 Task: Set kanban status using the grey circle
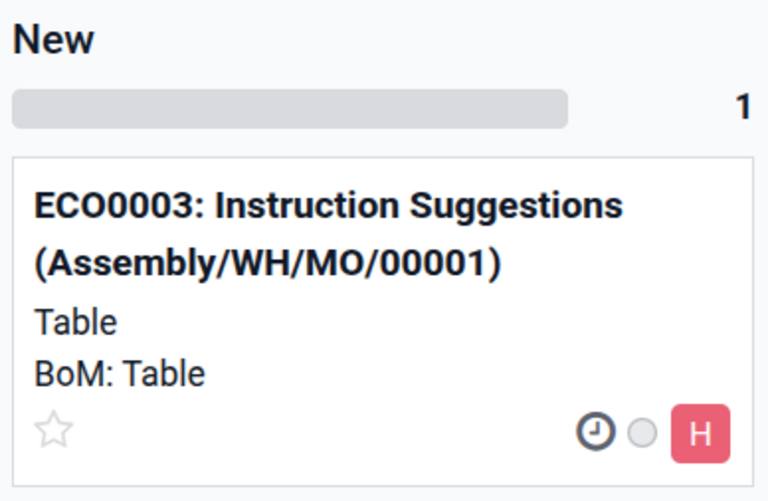642,433
